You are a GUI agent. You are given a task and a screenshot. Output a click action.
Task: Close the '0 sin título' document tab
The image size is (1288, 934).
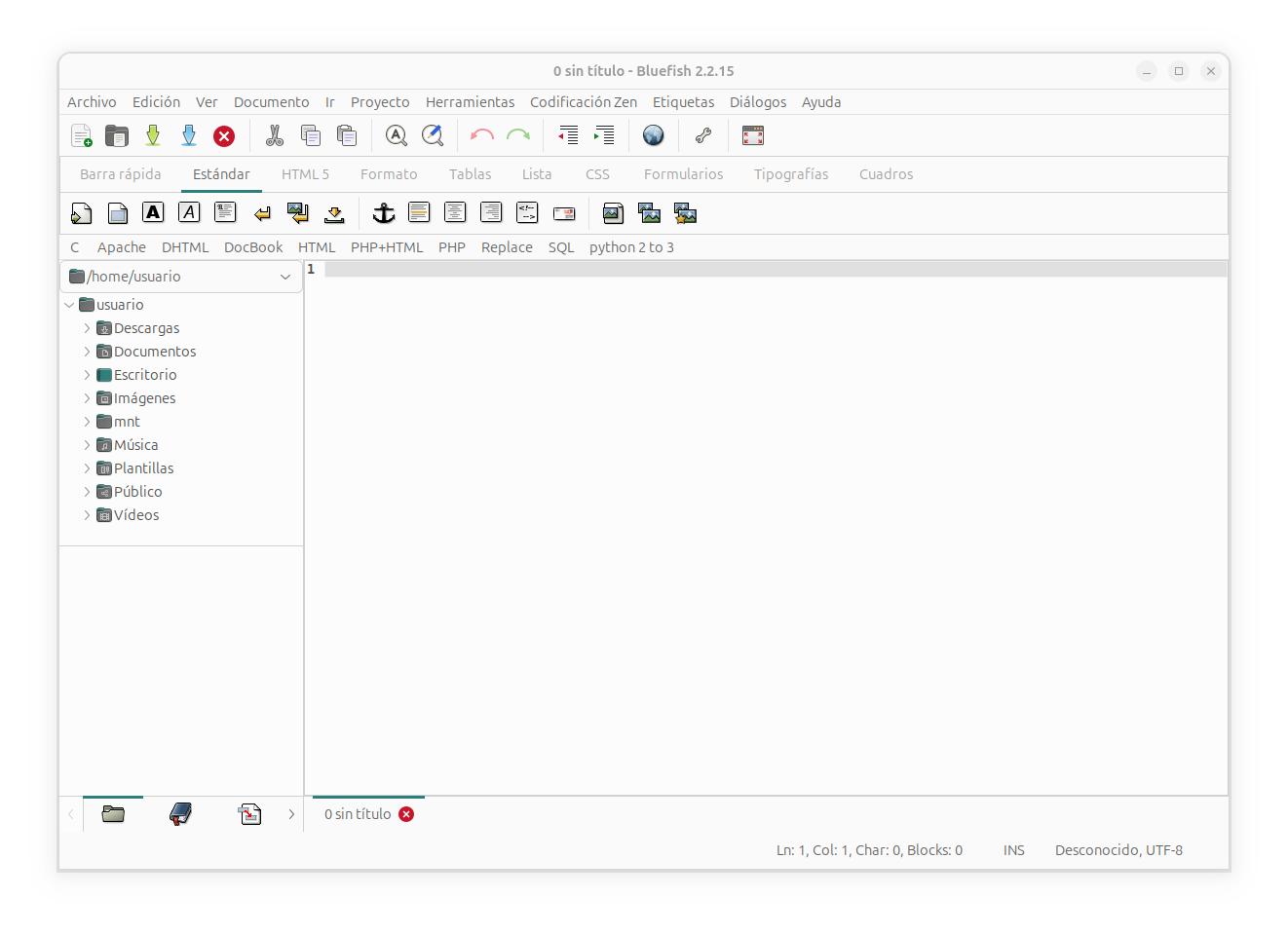[x=406, y=814]
